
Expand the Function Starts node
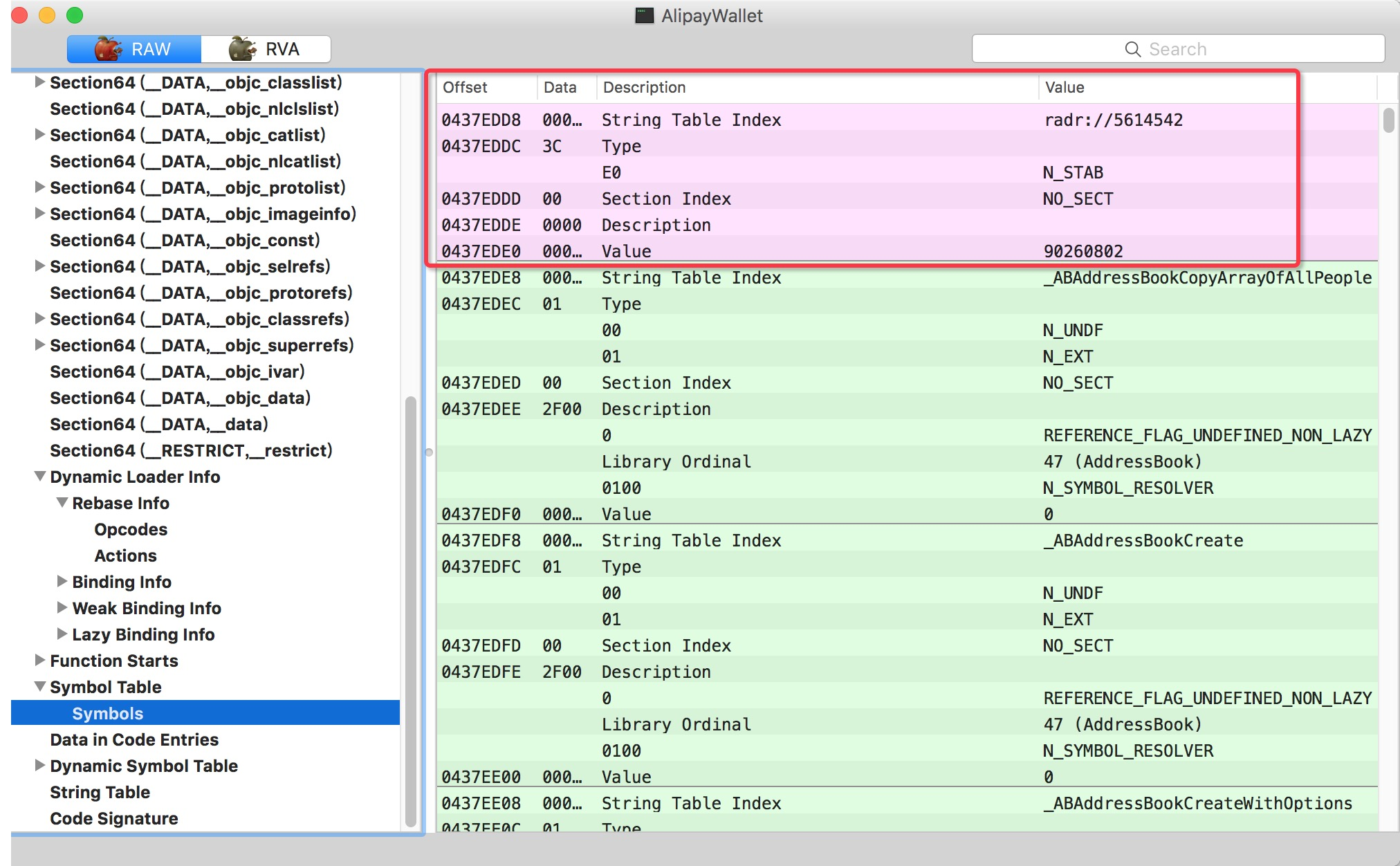pos(40,661)
